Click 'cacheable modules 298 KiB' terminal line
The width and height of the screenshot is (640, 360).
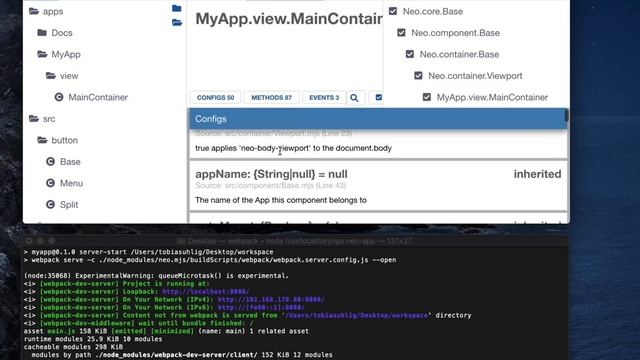(73, 347)
